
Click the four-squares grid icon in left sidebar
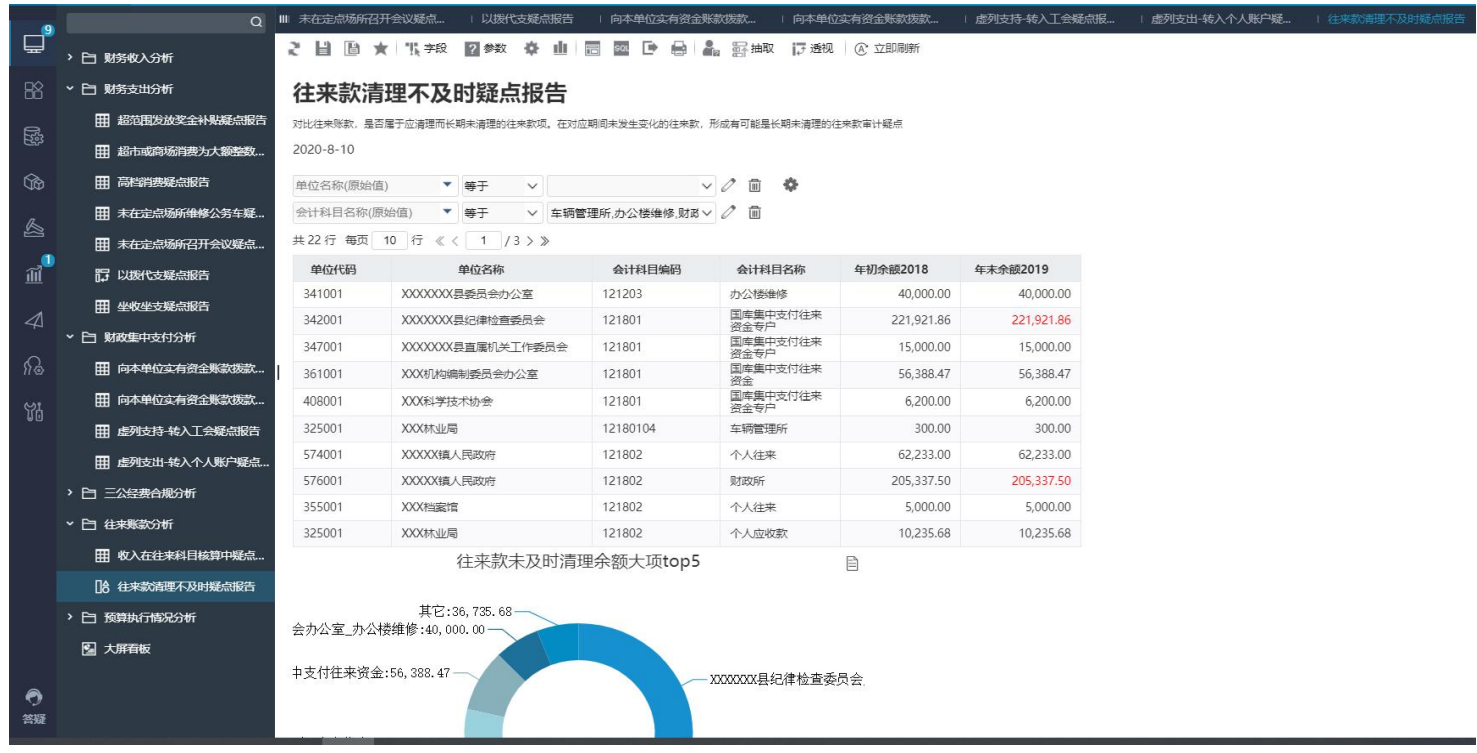coord(33,91)
